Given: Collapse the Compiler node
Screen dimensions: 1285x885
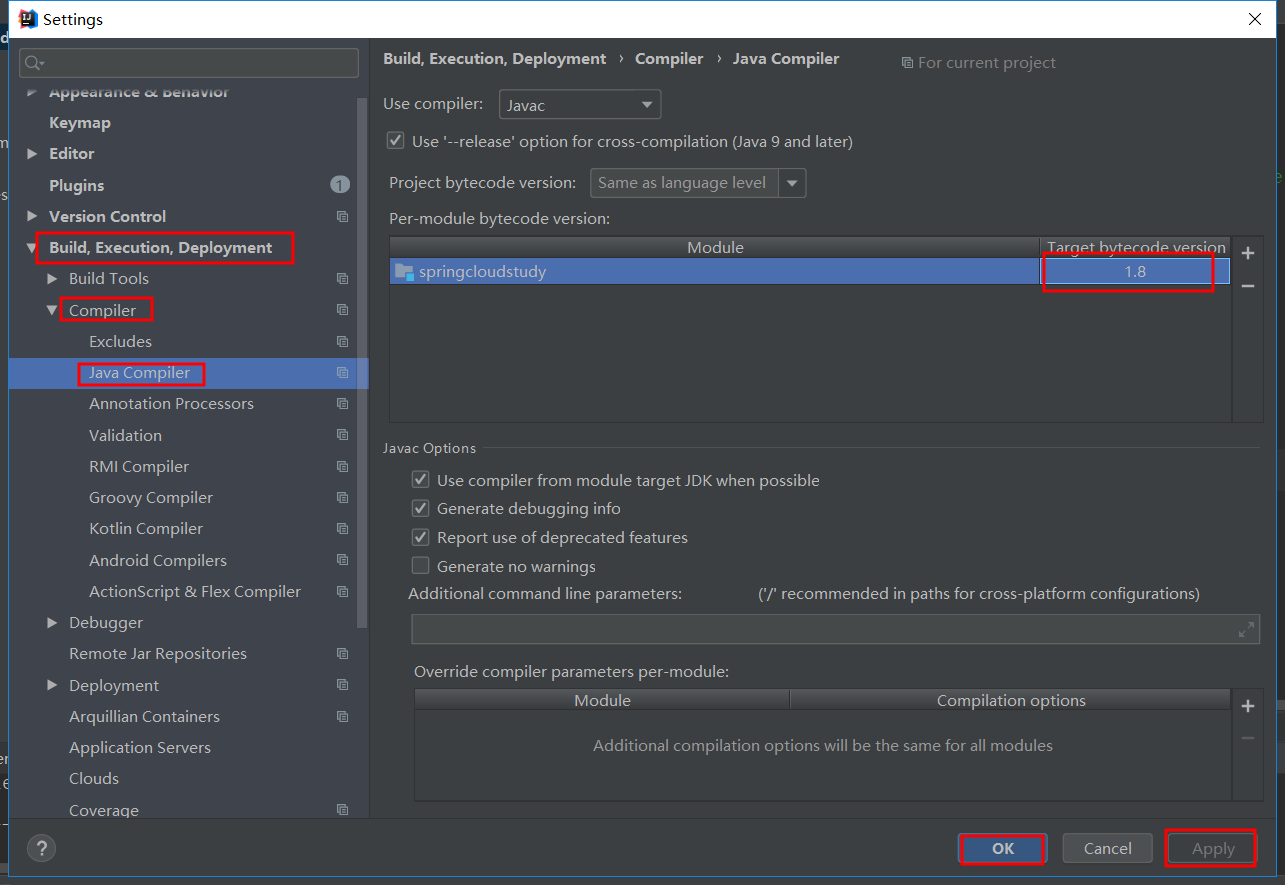Looking at the screenshot, I should coord(52,310).
